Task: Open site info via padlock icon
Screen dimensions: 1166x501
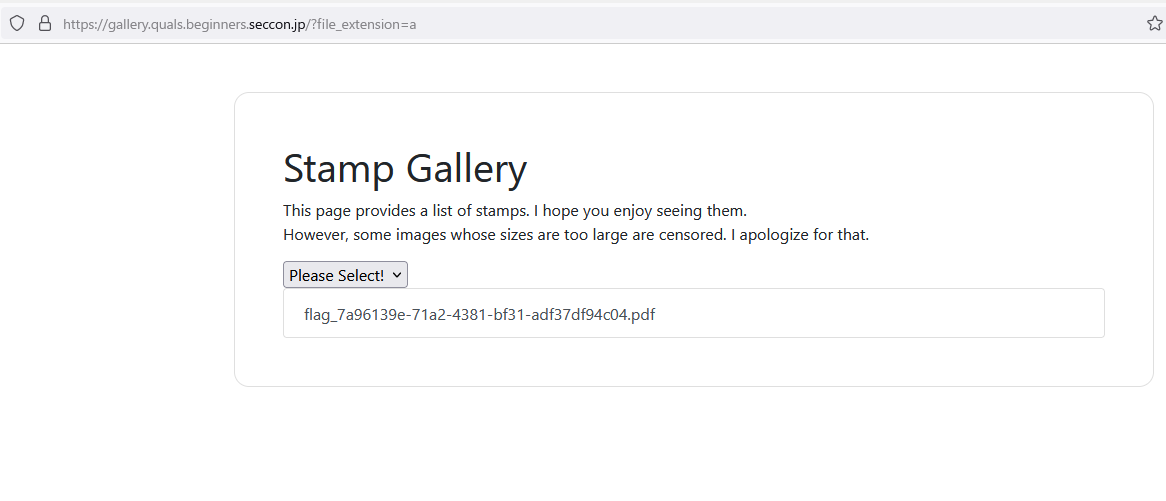Action: [x=44, y=24]
